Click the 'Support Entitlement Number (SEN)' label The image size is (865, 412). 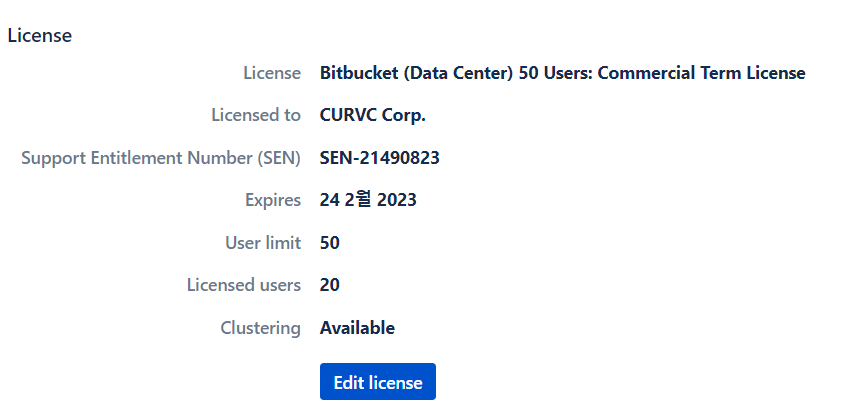pyautogui.click(x=161, y=158)
